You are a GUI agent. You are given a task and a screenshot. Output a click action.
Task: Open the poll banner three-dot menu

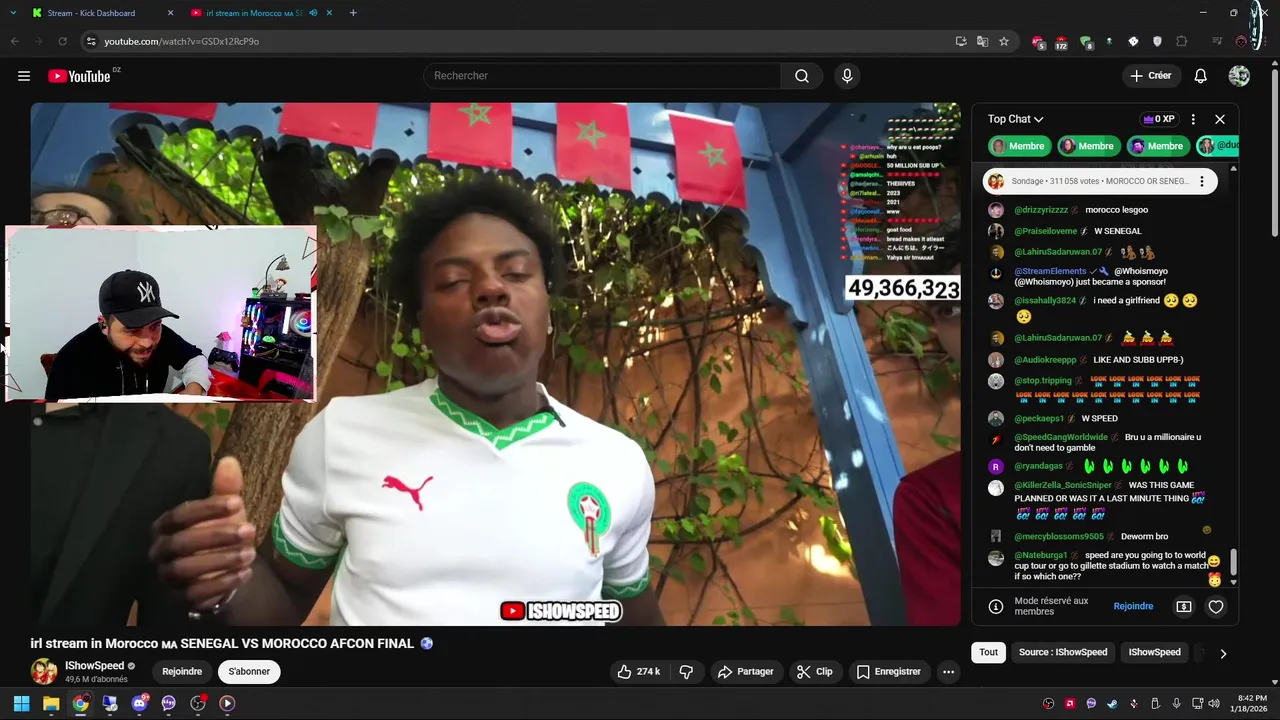(1202, 181)
